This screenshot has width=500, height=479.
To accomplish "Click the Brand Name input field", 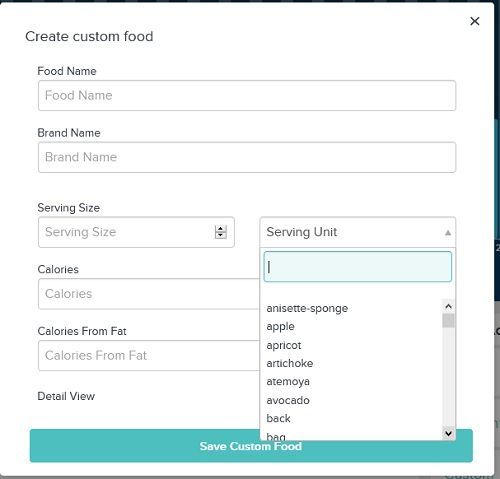I will (x=247, y=157).
